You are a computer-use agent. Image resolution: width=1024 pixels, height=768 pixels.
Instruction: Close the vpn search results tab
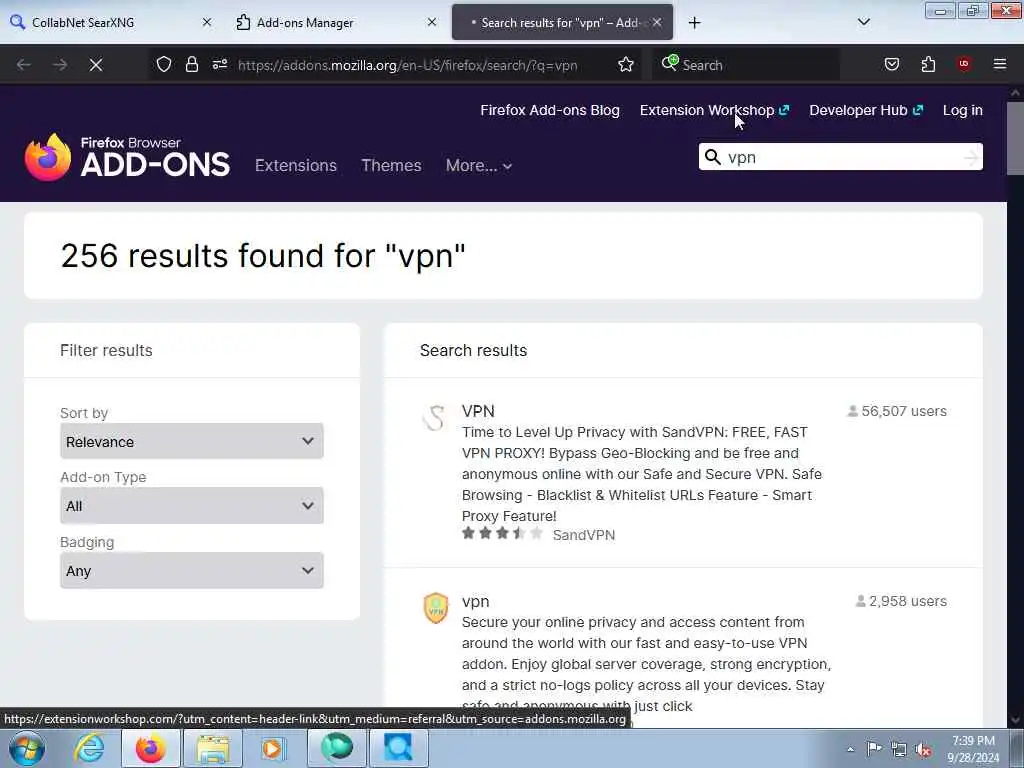pos(657,22)
